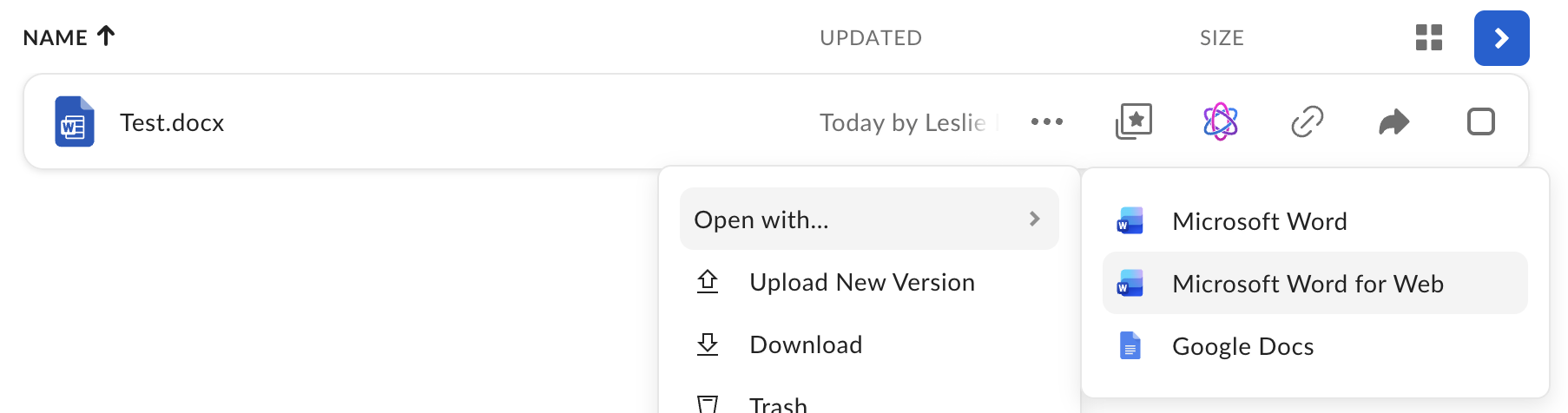Image resolution: width=1568 pixels, height=413 pixels.
Task: Download the Test.docx file
Action: tap(805, 344)
